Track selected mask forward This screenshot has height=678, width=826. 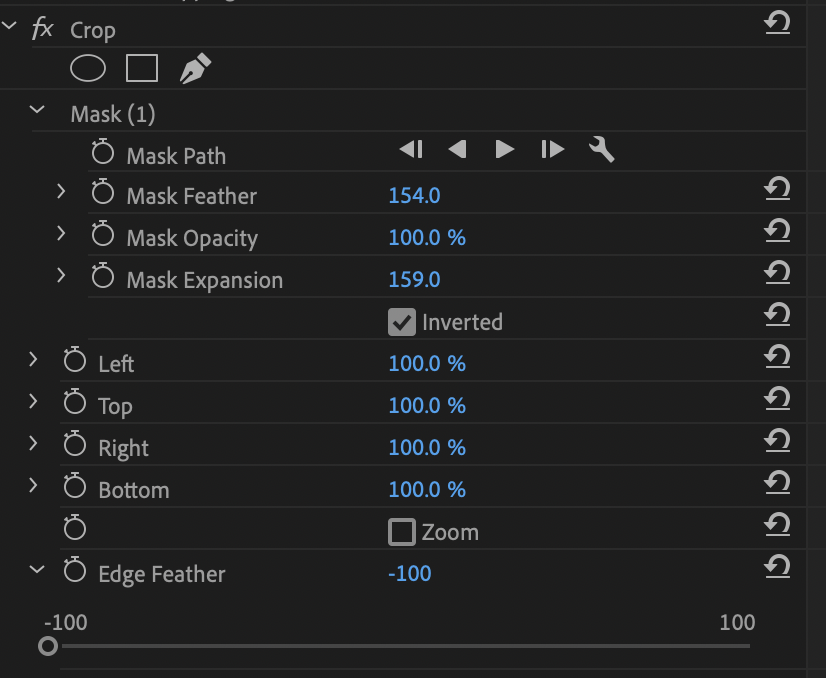tap(505, 150)
